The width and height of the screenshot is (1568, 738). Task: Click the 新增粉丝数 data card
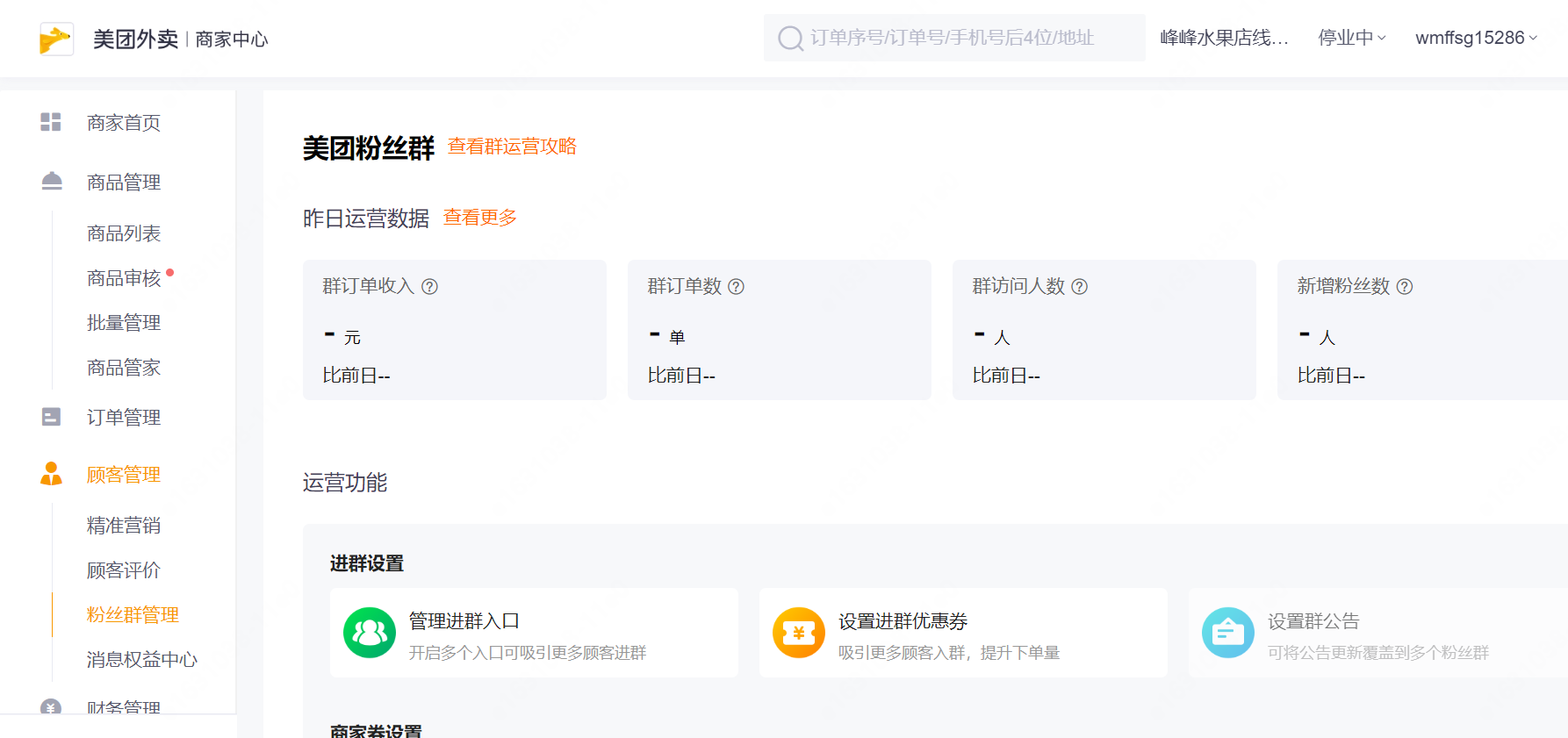[x=1422, y=330]
